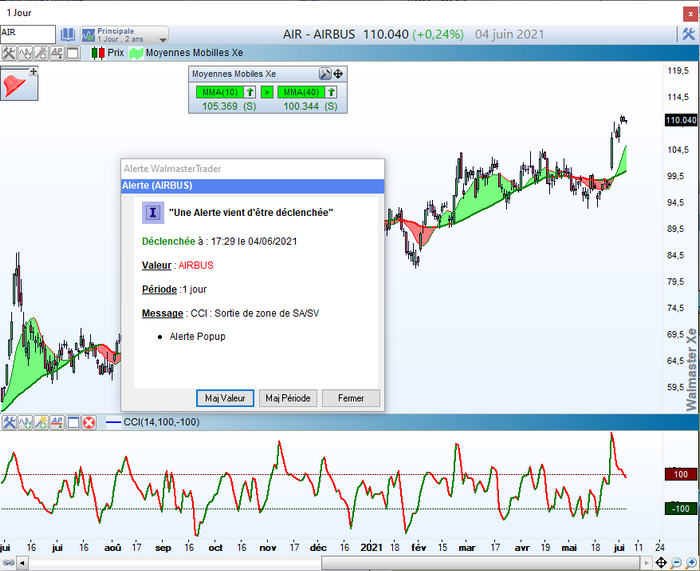Click the AP icon in CCI panel toolbar
Screen dimensions: 700x571
click(57, 422)
